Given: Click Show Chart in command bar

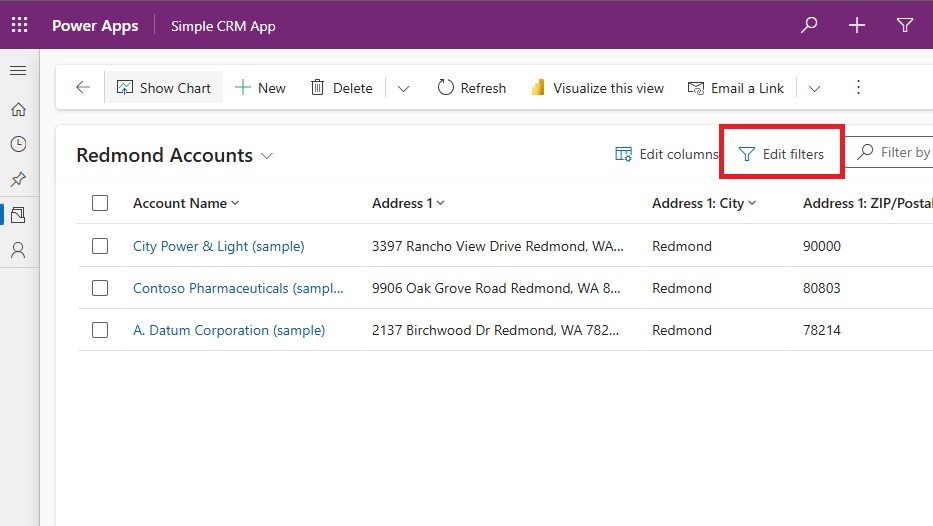Looking at the screenshot, I should click(x=164, y=88).
